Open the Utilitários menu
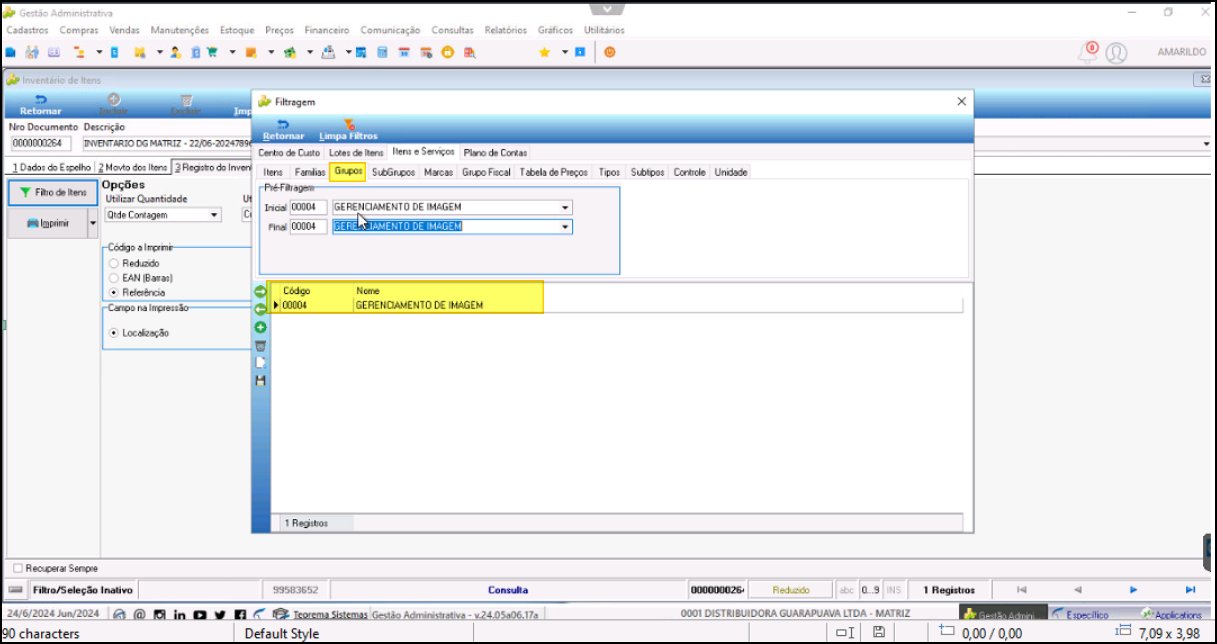The width and height of the screenshot is (1217, 644). click(604, 30)
